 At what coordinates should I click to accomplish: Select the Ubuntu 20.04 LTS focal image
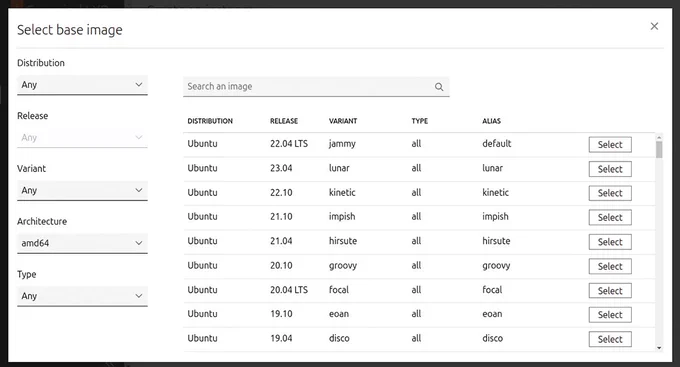610,291
